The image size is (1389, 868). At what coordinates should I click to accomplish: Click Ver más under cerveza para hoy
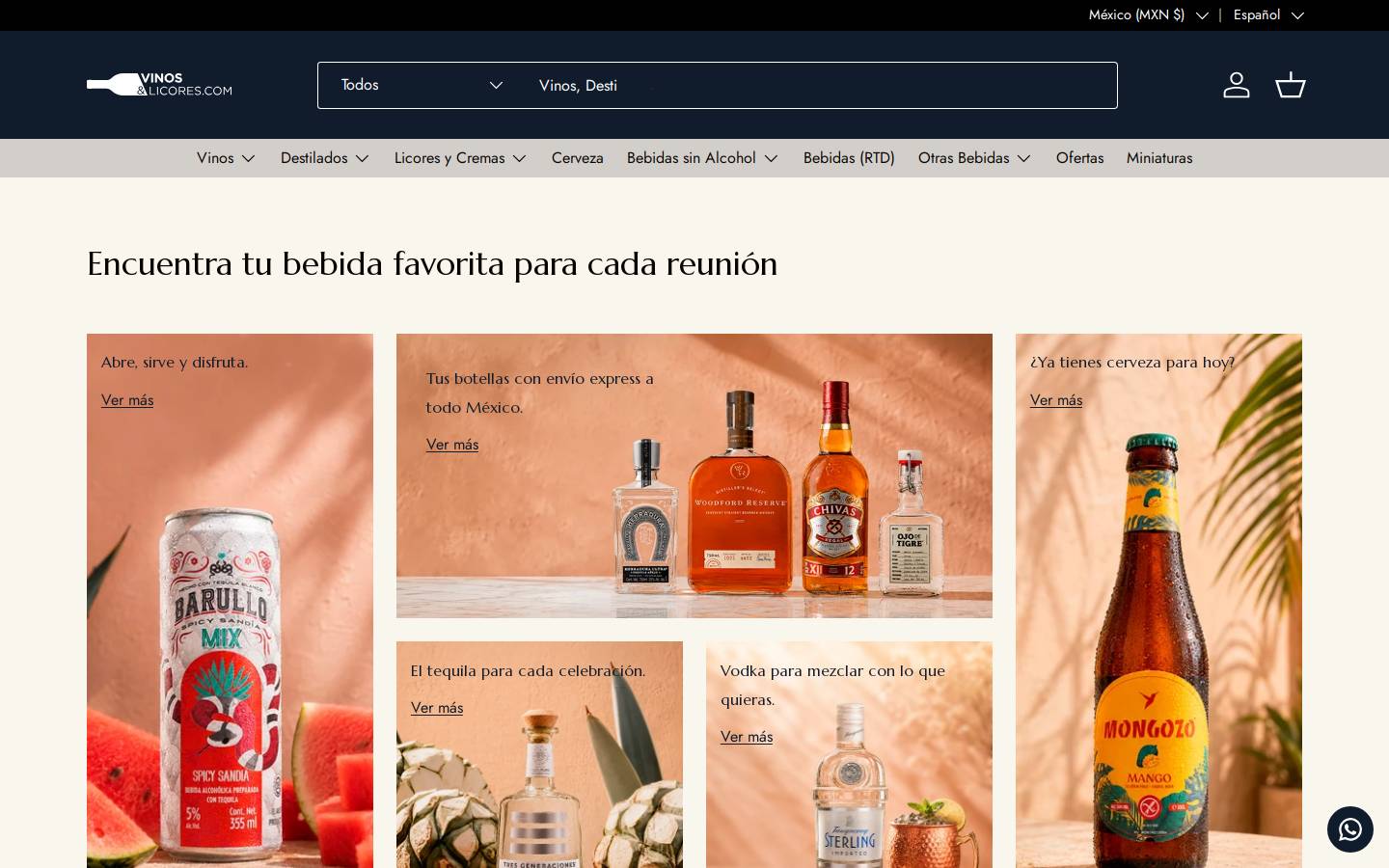1056,400
